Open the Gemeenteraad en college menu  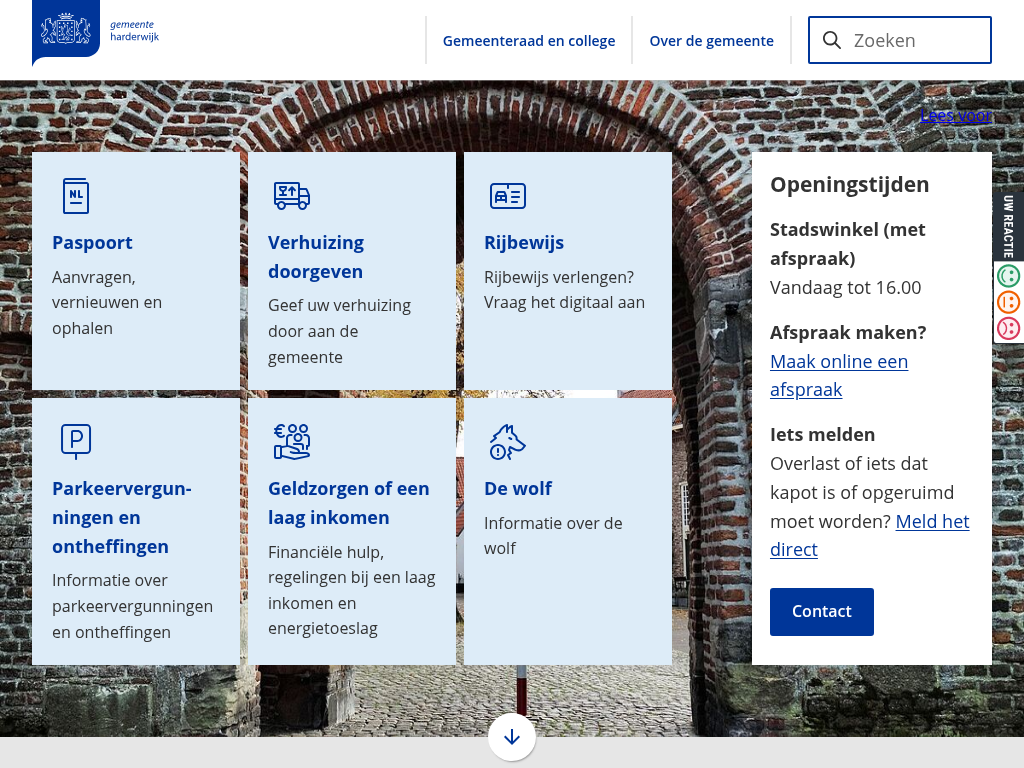click(529, 41)
